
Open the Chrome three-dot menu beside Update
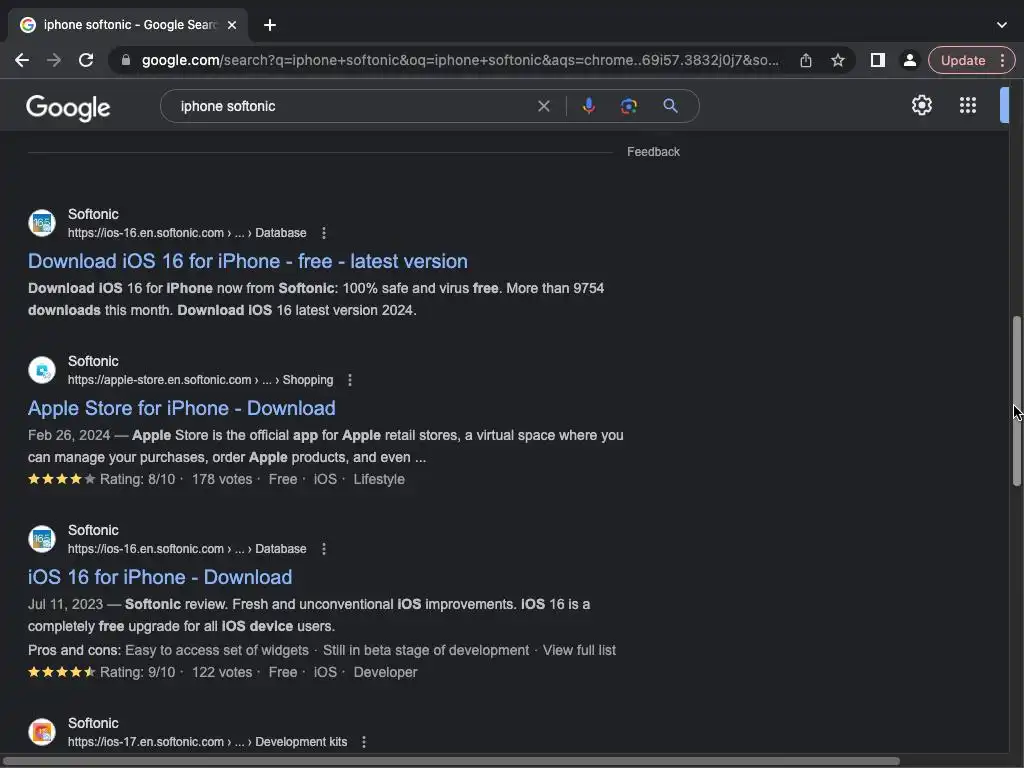(x=1002, y=60)
